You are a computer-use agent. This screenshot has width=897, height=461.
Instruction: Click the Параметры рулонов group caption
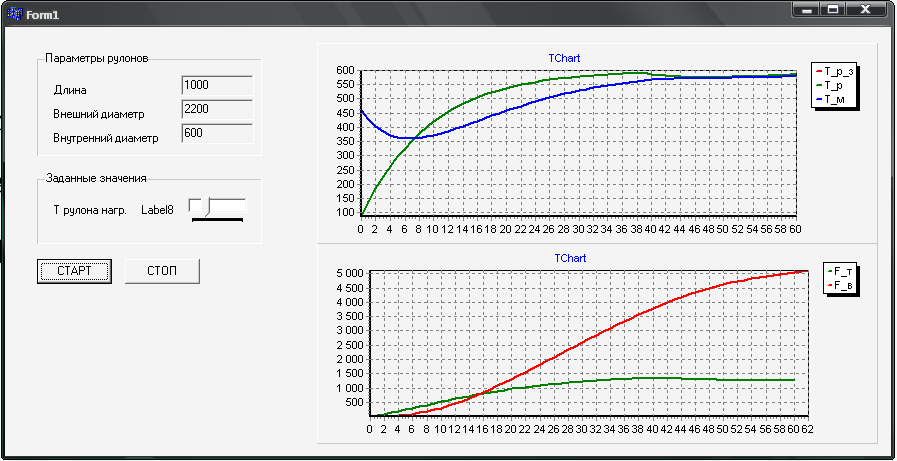point(97,58)
